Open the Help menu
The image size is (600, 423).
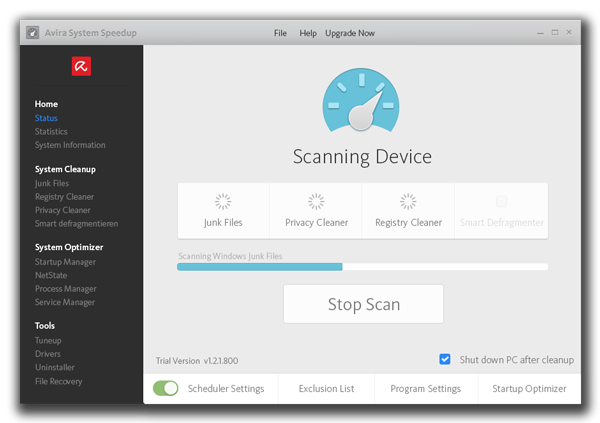308,33
